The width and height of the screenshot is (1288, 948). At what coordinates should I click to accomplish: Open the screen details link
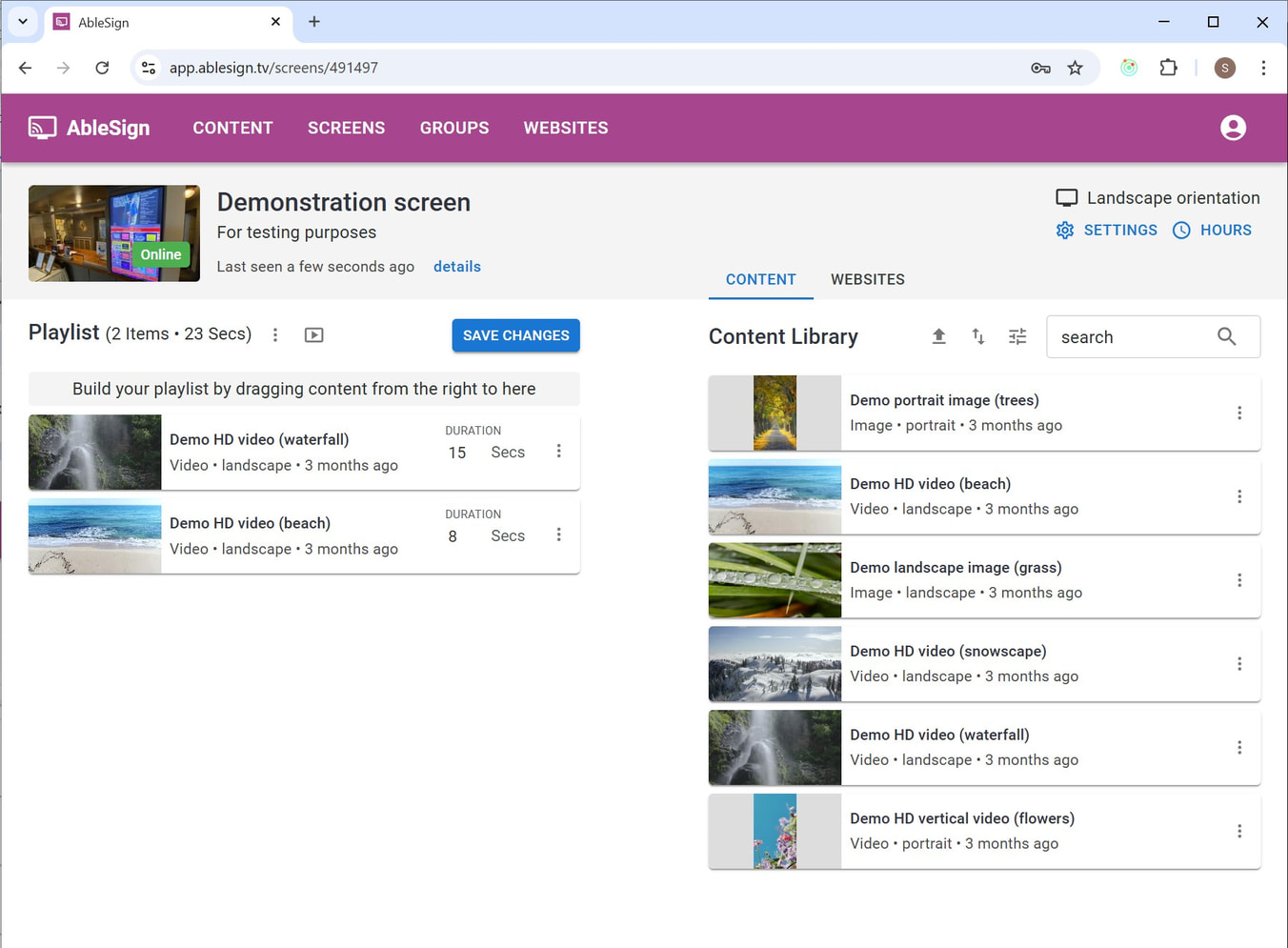[456, 267]
